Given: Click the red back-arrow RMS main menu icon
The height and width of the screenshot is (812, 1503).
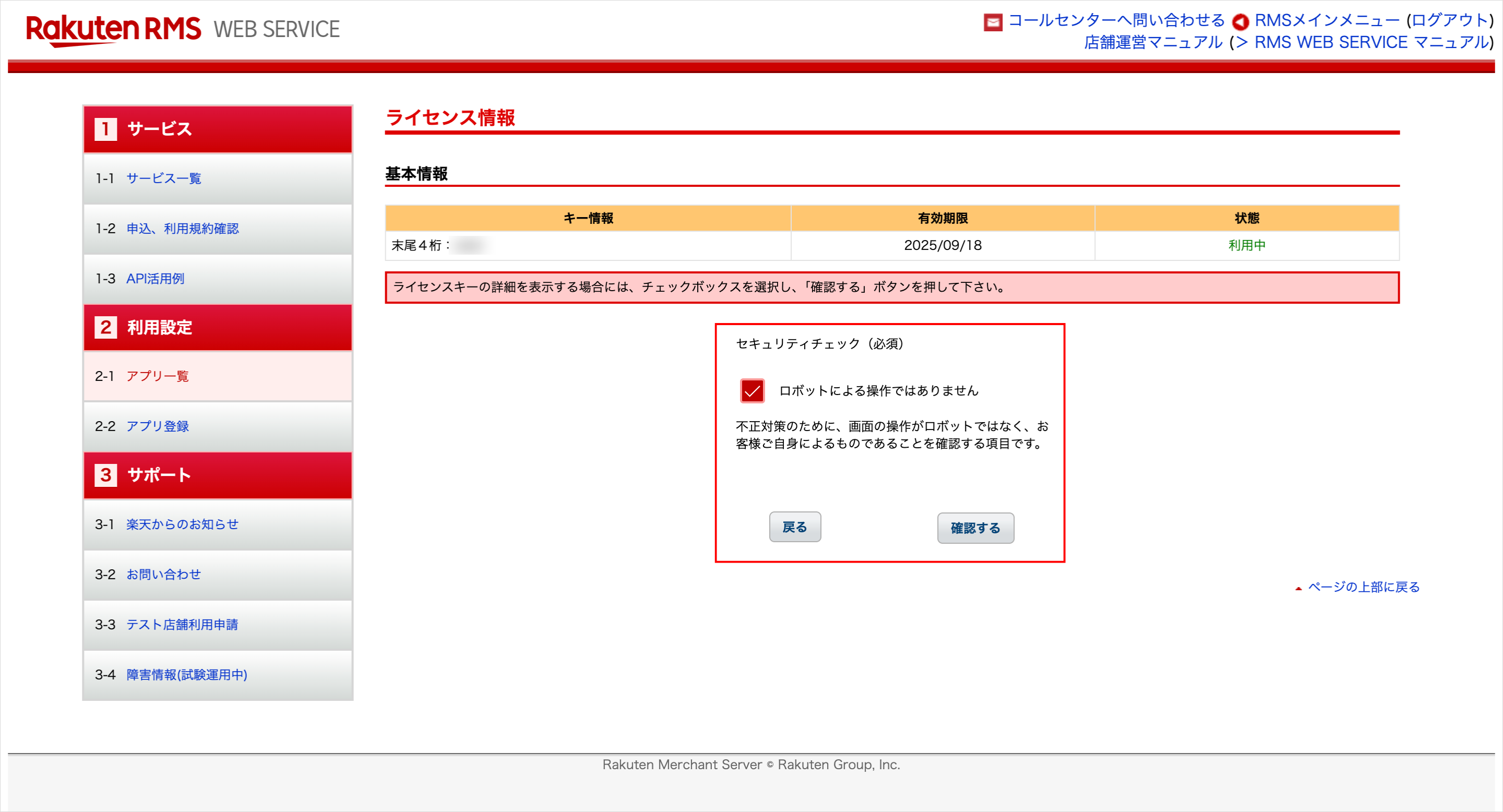Looking at the screenshot, I should (1240, 22).
